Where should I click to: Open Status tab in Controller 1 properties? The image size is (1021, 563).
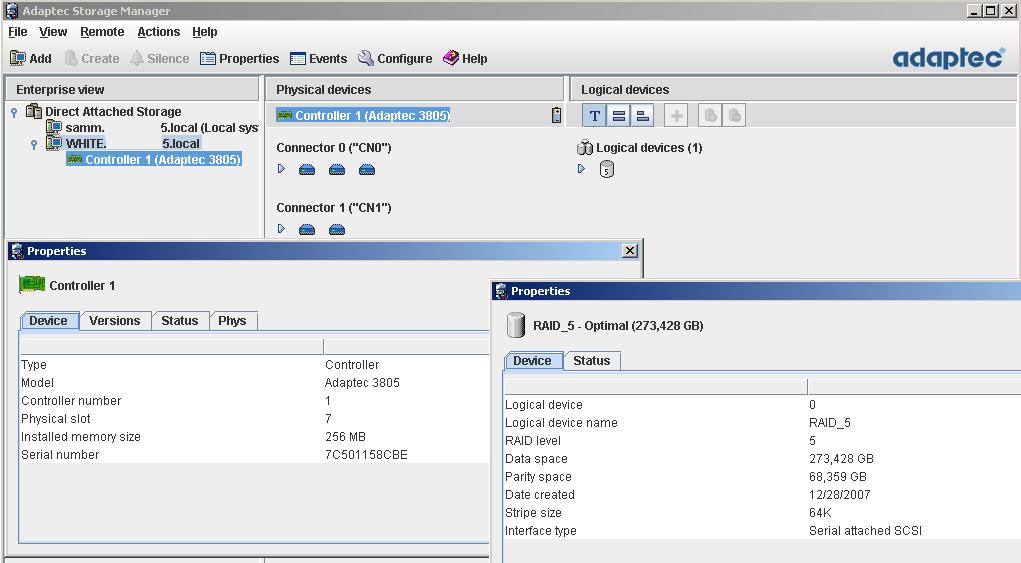(x=180, y=321)
